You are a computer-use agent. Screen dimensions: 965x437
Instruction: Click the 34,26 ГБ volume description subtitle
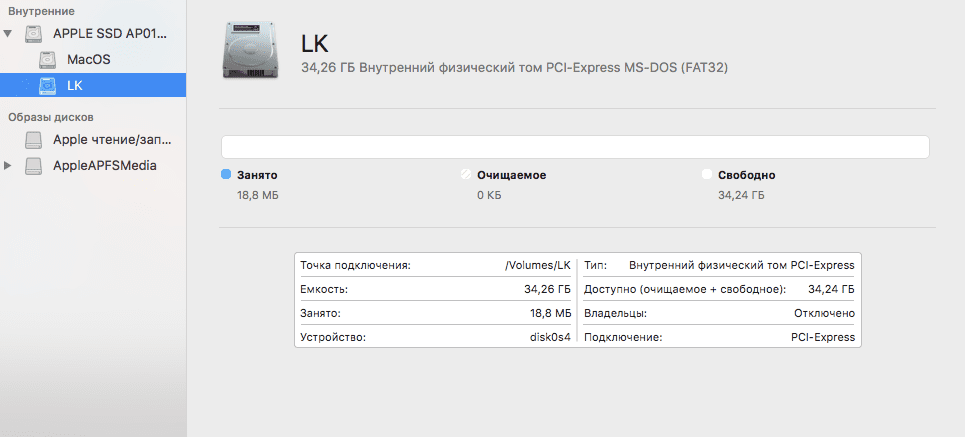click(x=515, y=68)
